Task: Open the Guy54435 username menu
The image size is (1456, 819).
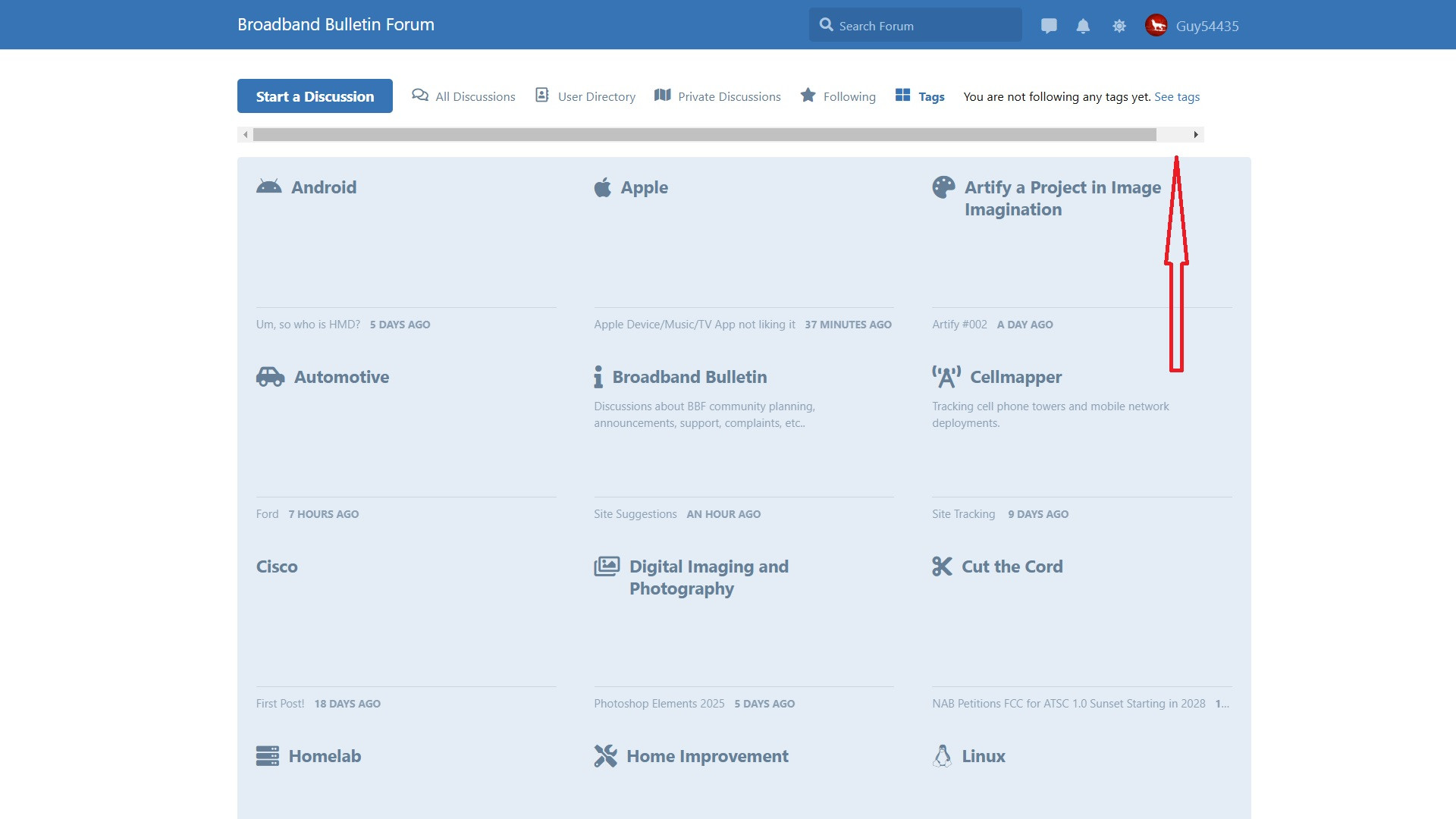Action: coord(1207,26)
